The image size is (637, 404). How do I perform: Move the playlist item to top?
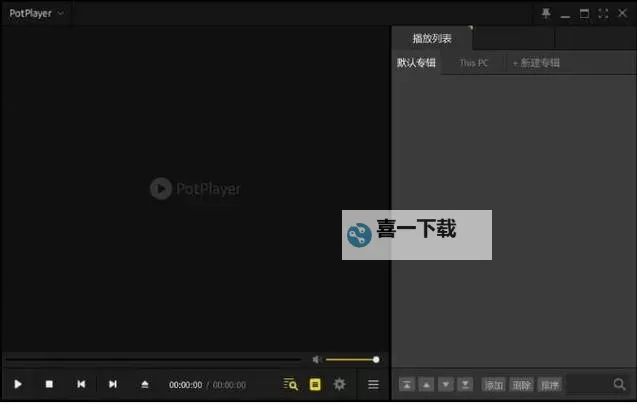tap(407, 384)
